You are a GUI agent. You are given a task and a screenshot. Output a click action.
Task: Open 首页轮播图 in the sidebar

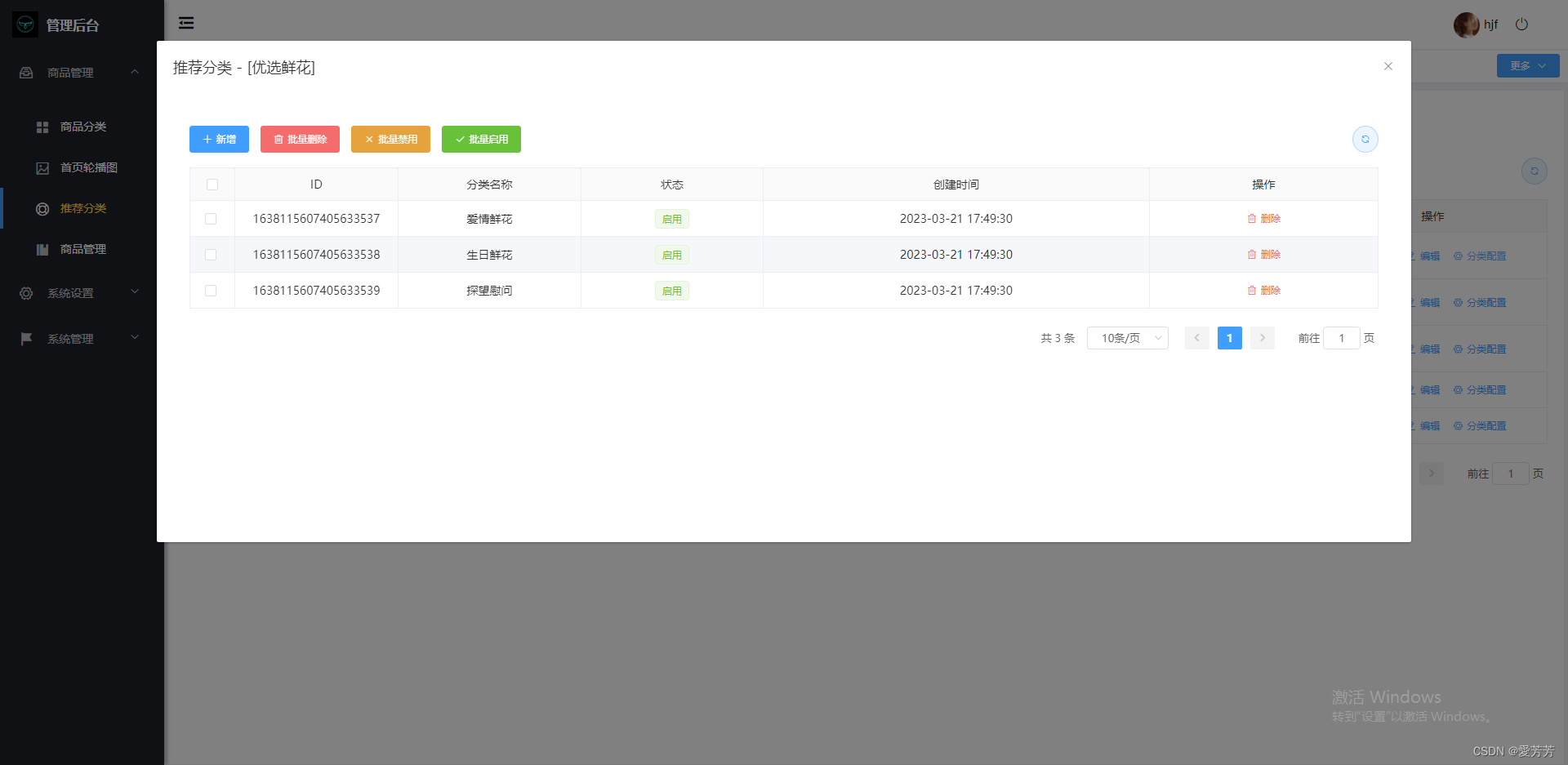(88, 167)
